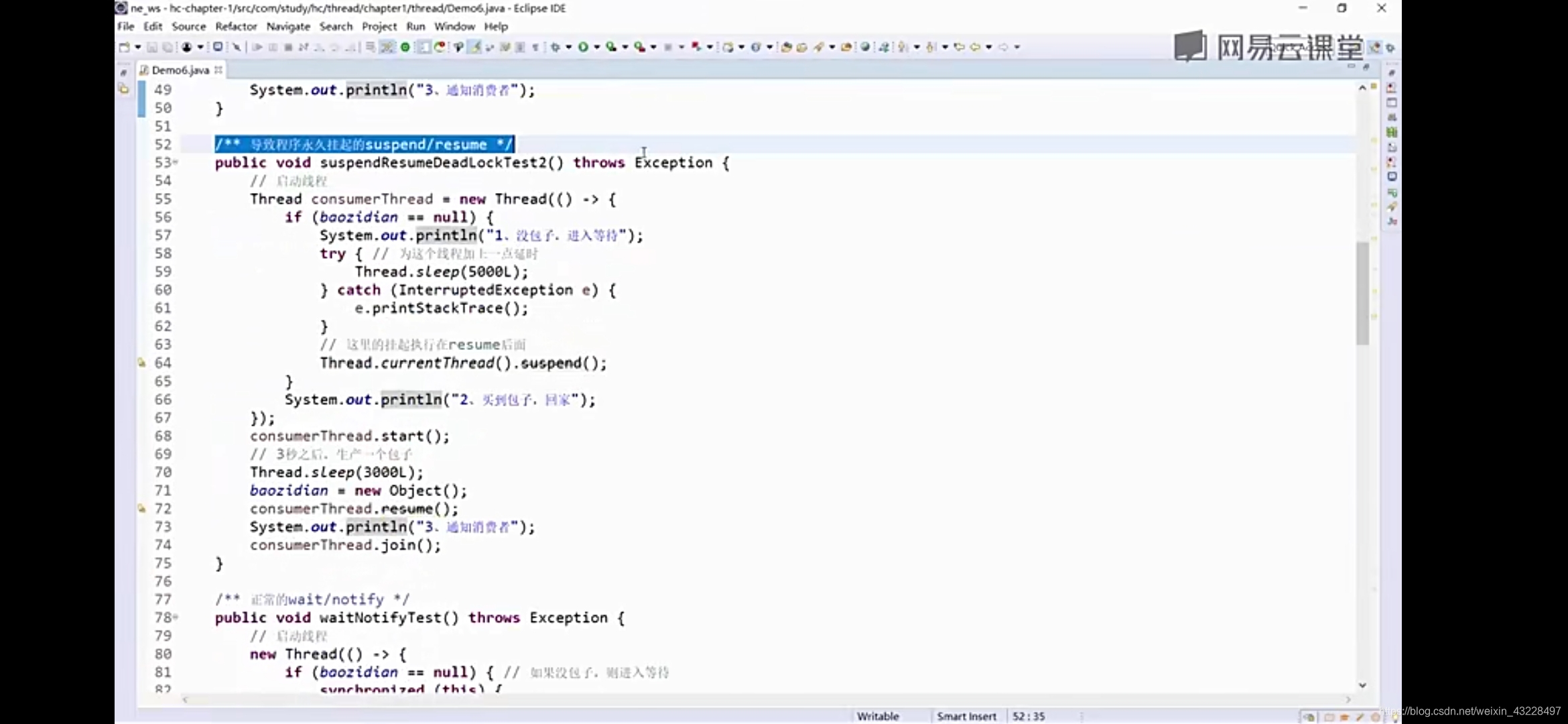Click the Debug bug toolbar icon
1568x724 pixels.
555,47
